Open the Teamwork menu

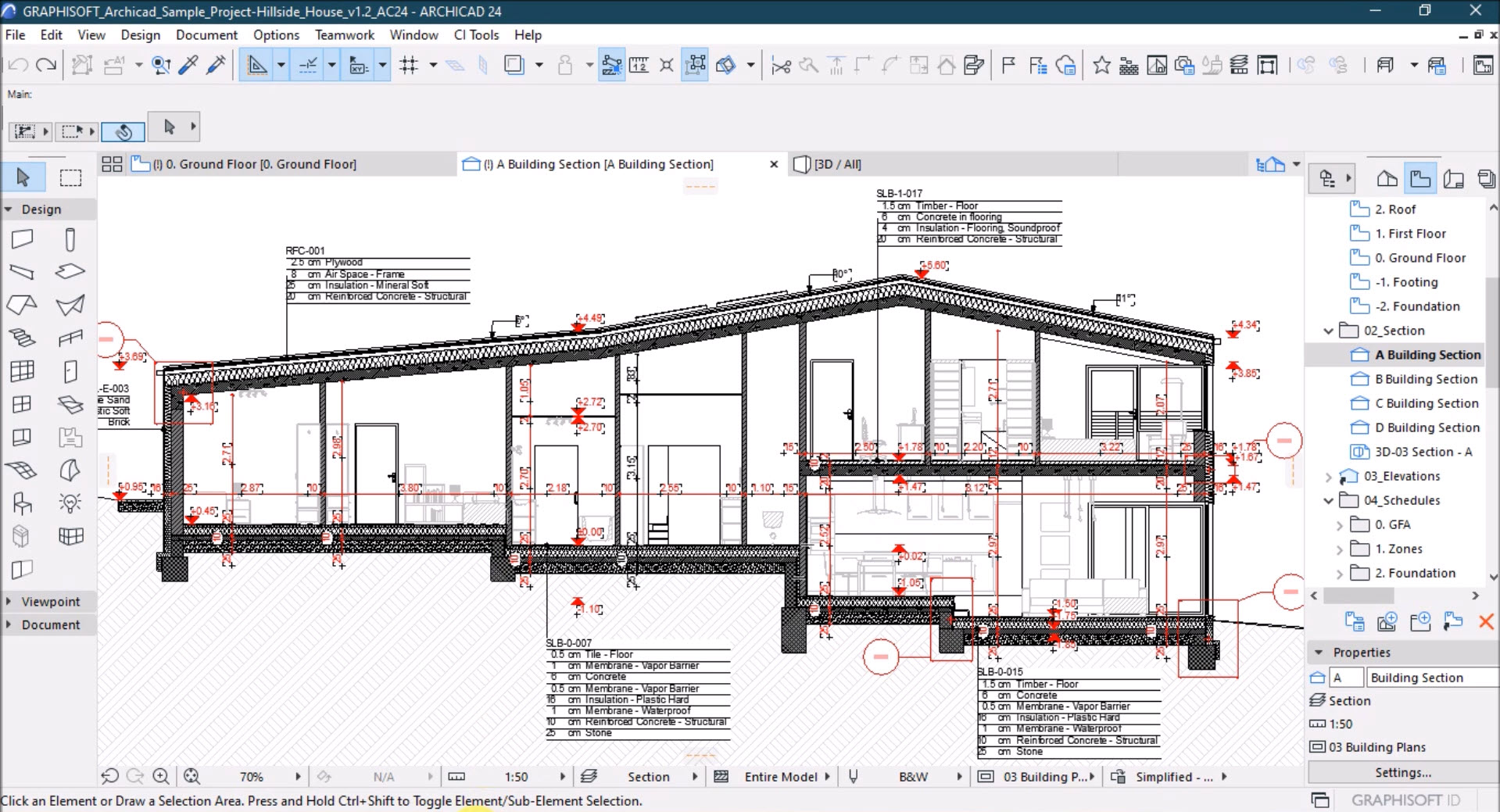pos(345,34)
